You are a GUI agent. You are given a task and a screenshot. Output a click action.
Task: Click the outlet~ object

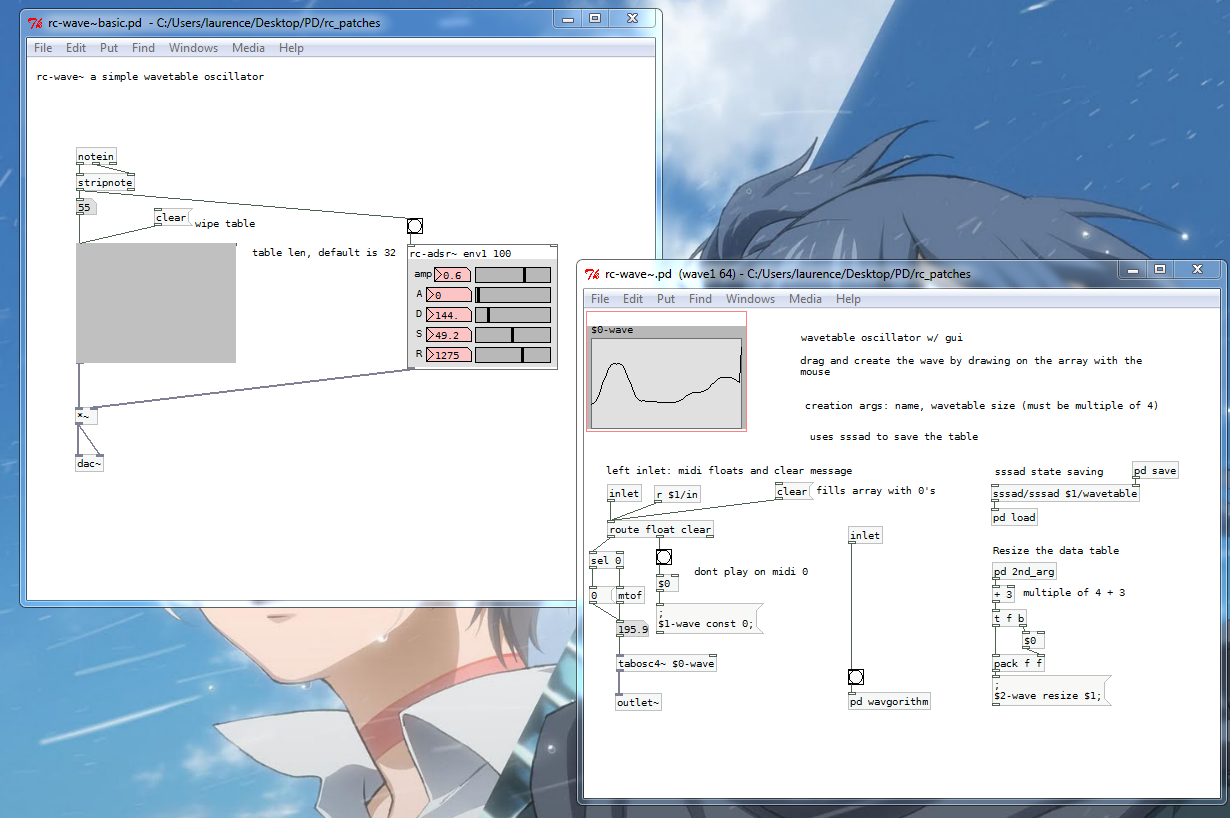click(x=639, y=702)
